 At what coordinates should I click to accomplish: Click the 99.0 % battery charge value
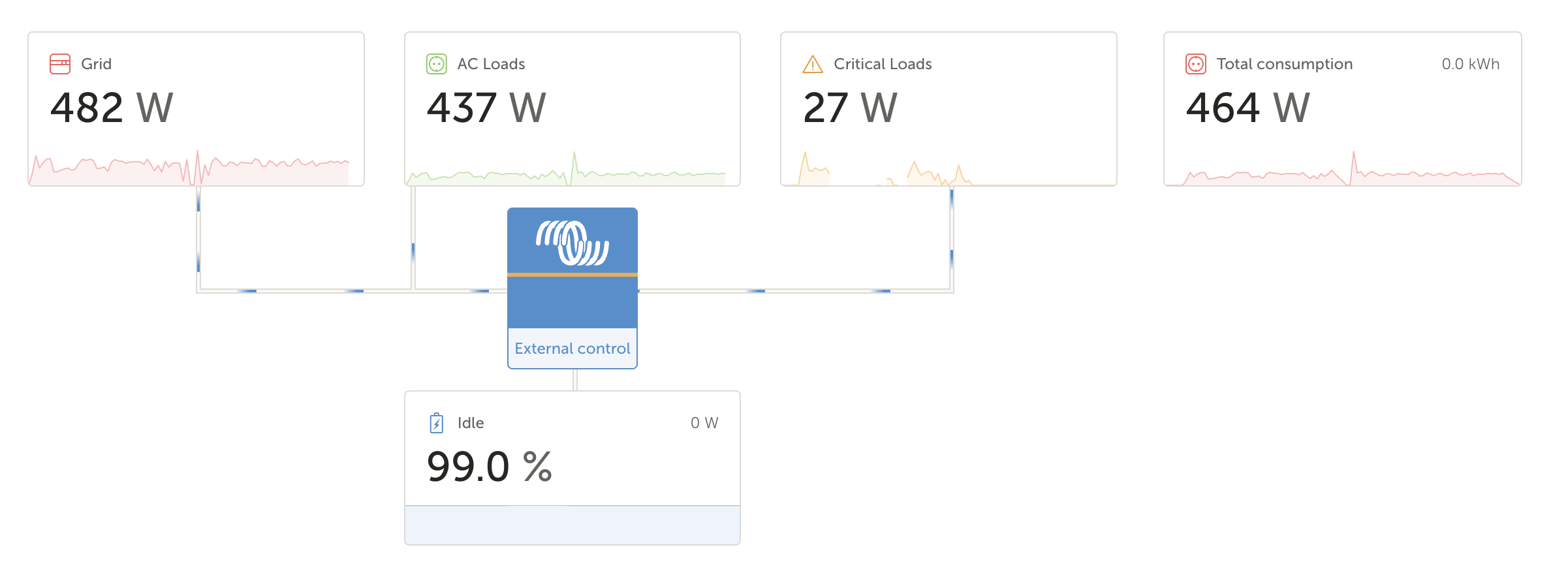pyautogui.click(x=490, y=467)
